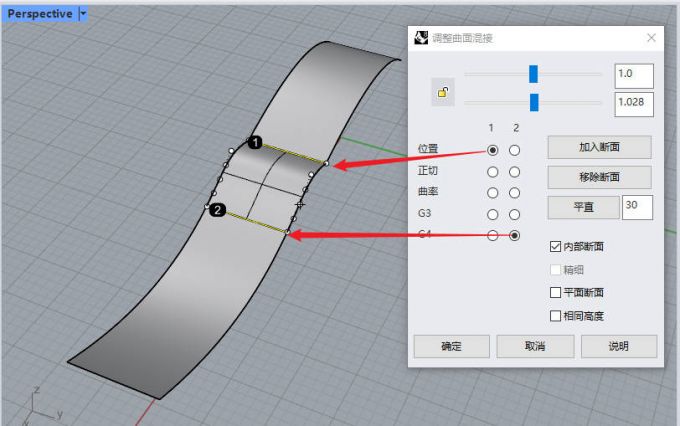The width and height of the screenshot is (680, 426).
Task: Cancel with the 取消 button
Action: click(x=535, y=346)
